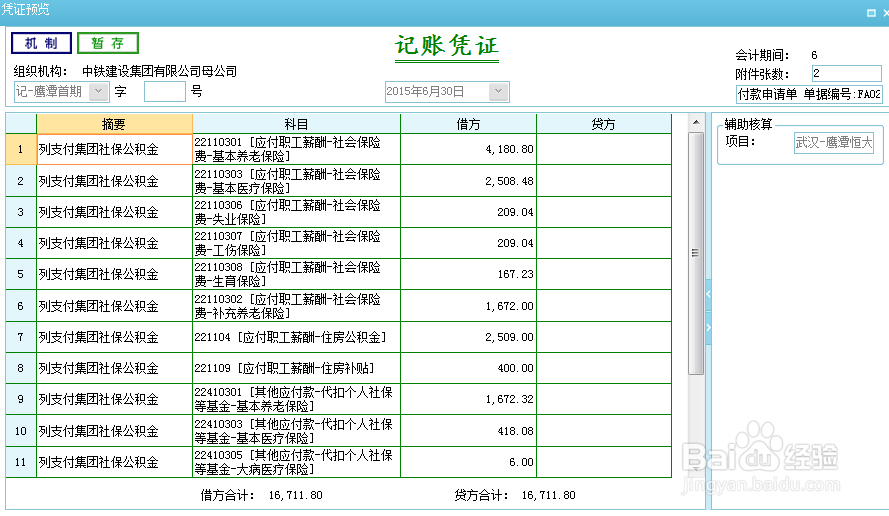Click the voucher number input field
Viewport: 889px width, 516px height.
click(x=164, y=91)
